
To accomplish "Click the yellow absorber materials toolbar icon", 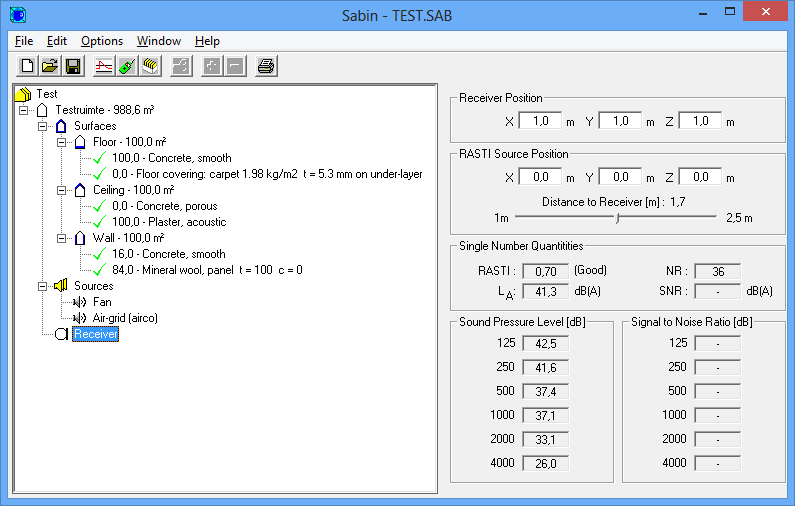I will click(x=150, y=66).
